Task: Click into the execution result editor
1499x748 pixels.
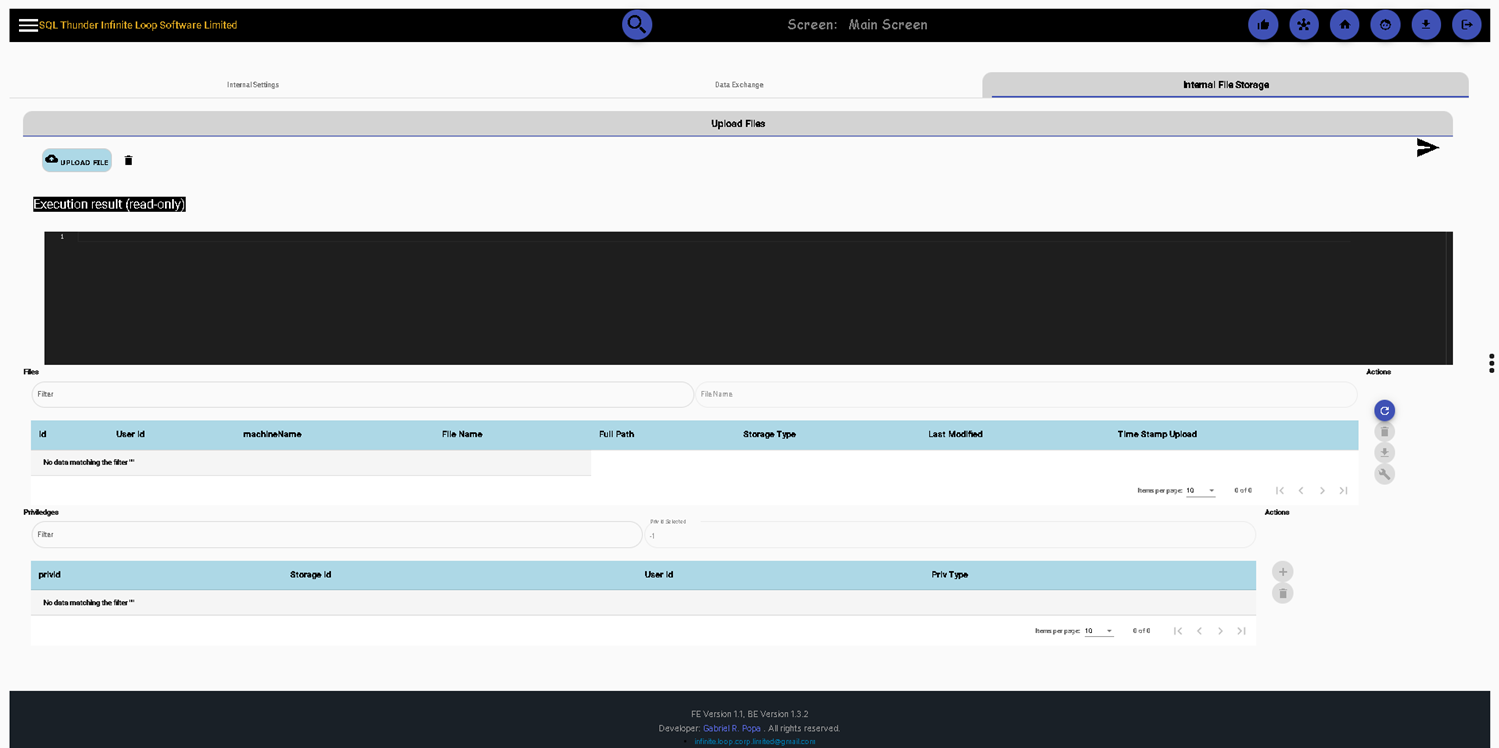Action: (748, 298)
